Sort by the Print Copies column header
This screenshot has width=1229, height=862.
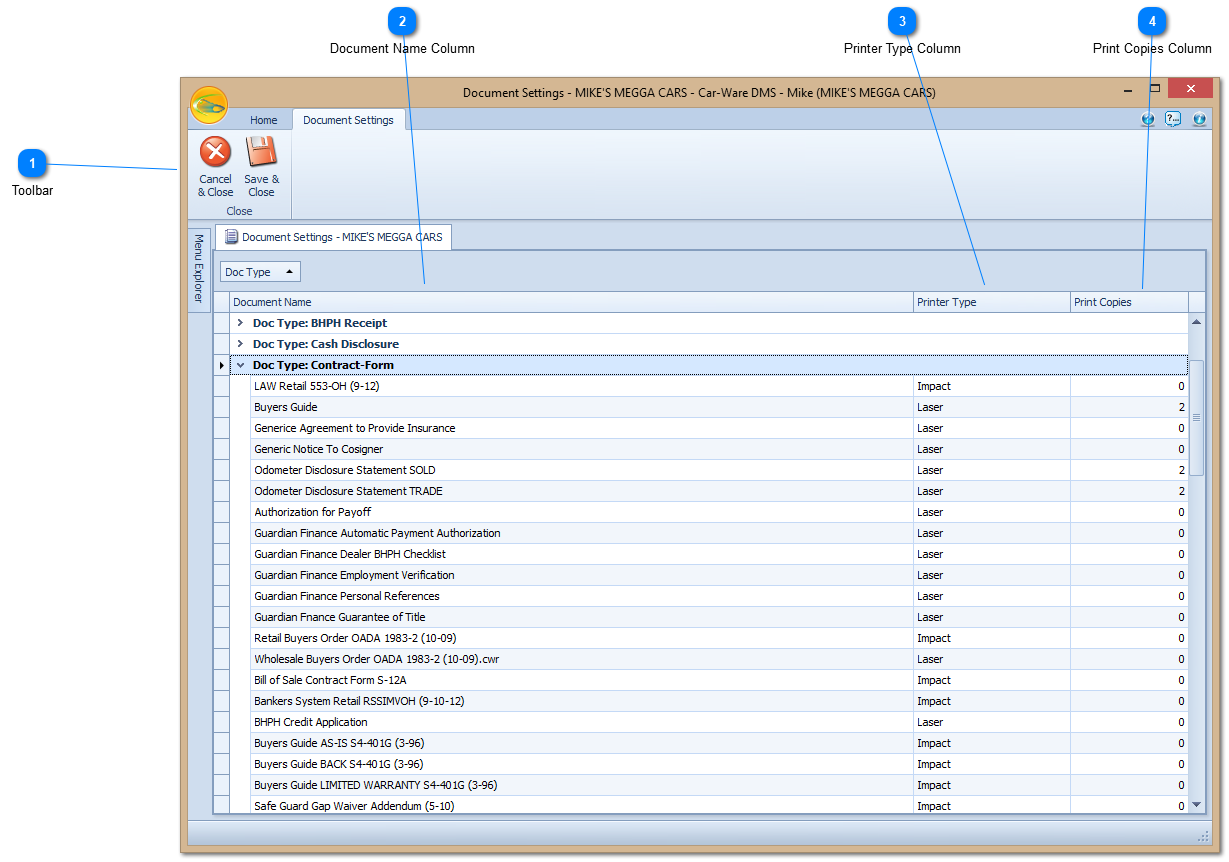click(1129, 302)
